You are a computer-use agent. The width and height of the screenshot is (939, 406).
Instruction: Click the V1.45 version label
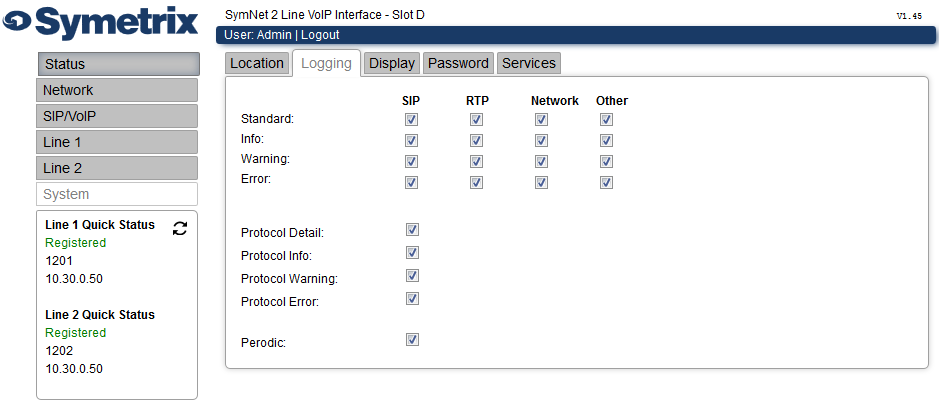[909, 17]
